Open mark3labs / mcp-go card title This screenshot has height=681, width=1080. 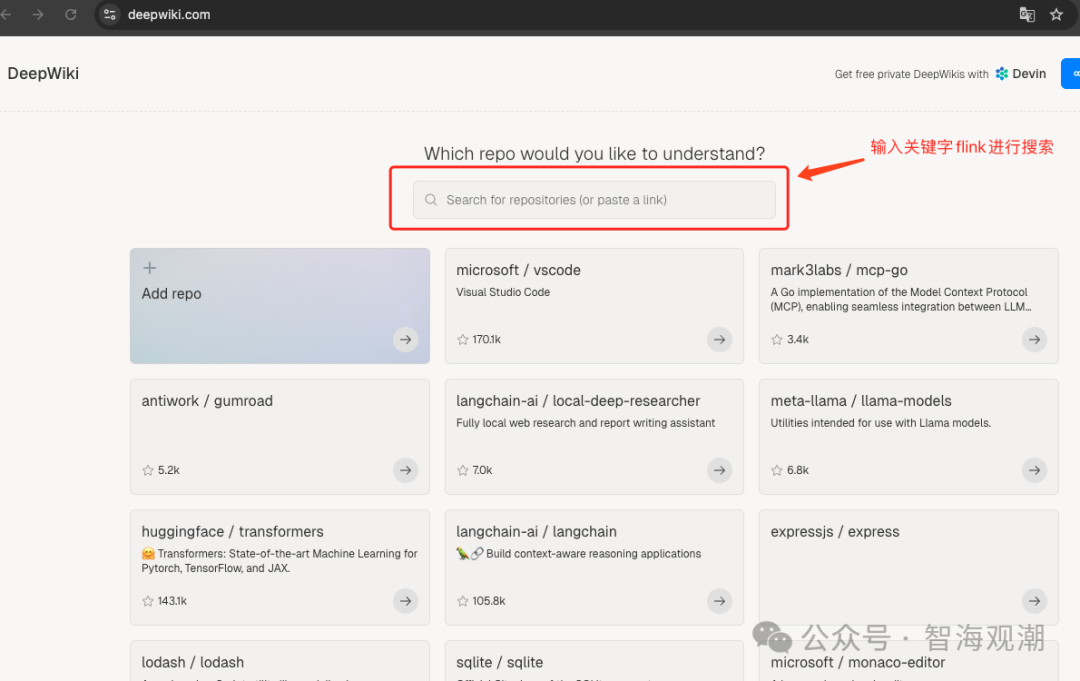pyautogui.click(x=839, y=270)
